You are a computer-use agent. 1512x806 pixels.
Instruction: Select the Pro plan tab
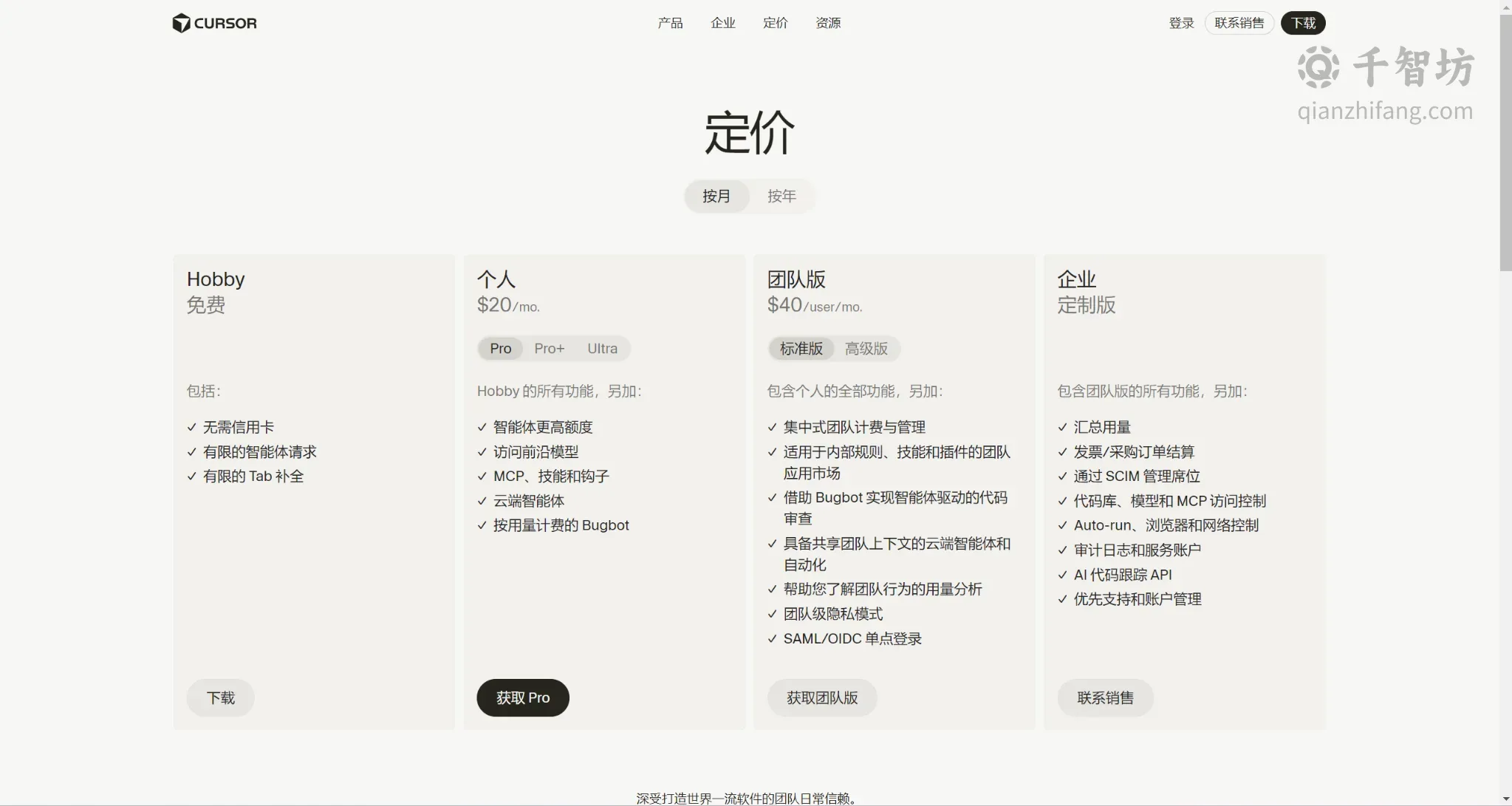tap(500, 349)
